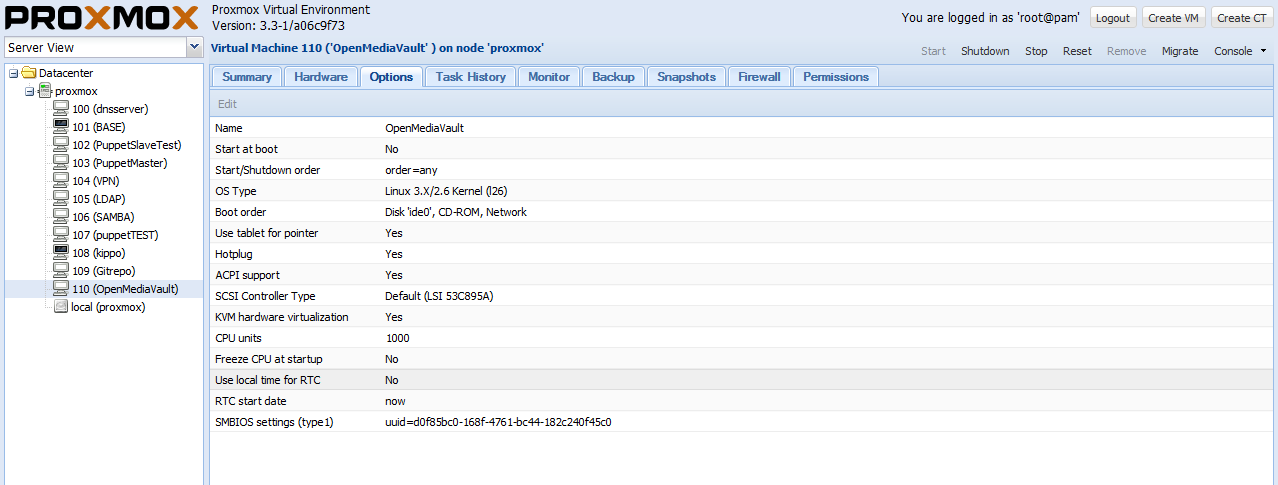1278x485 pixels.
Task: Click the VM icon beside 108 (kippo)
Action: click(x=61, y=253)
